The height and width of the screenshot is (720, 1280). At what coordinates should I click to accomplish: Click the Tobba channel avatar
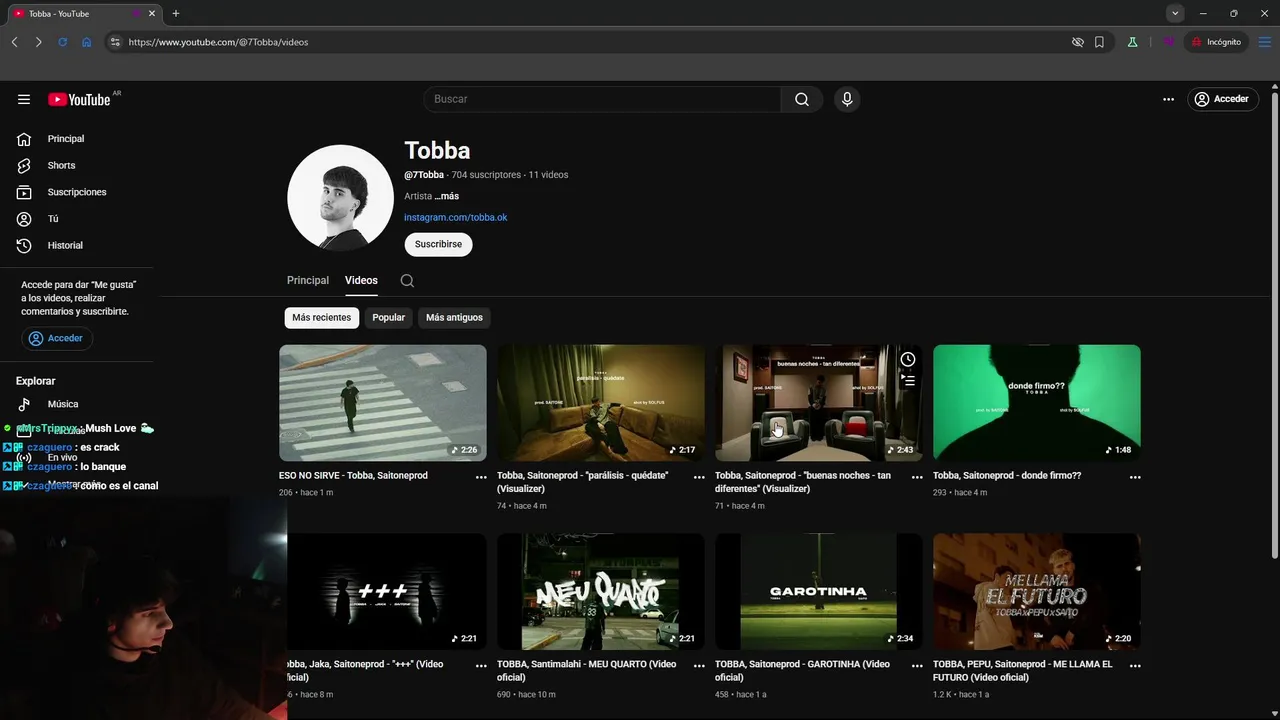[x=340, y=197]
